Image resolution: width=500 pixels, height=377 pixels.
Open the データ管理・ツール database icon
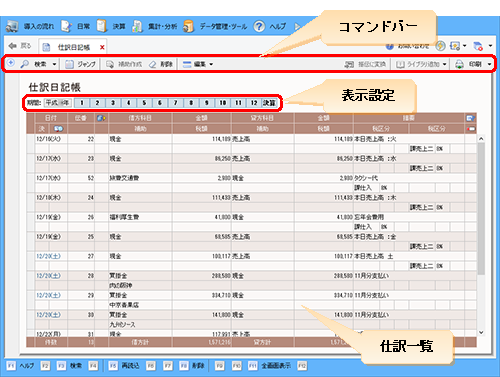click(188, 26)
